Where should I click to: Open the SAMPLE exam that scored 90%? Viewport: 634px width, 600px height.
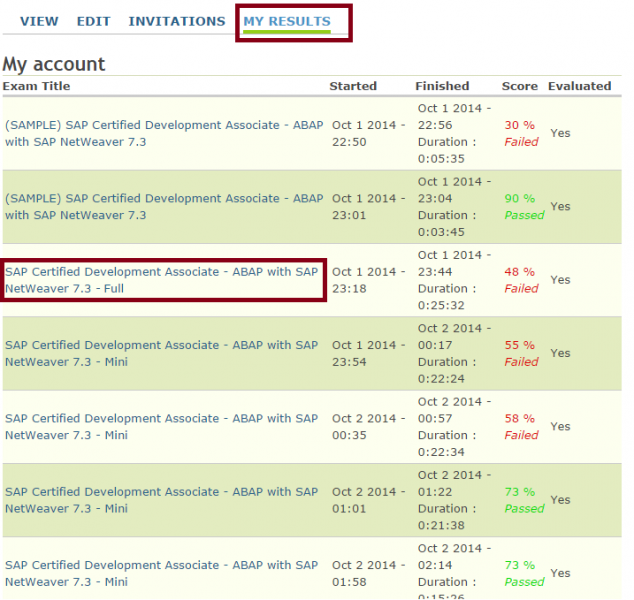pos(164,206)
